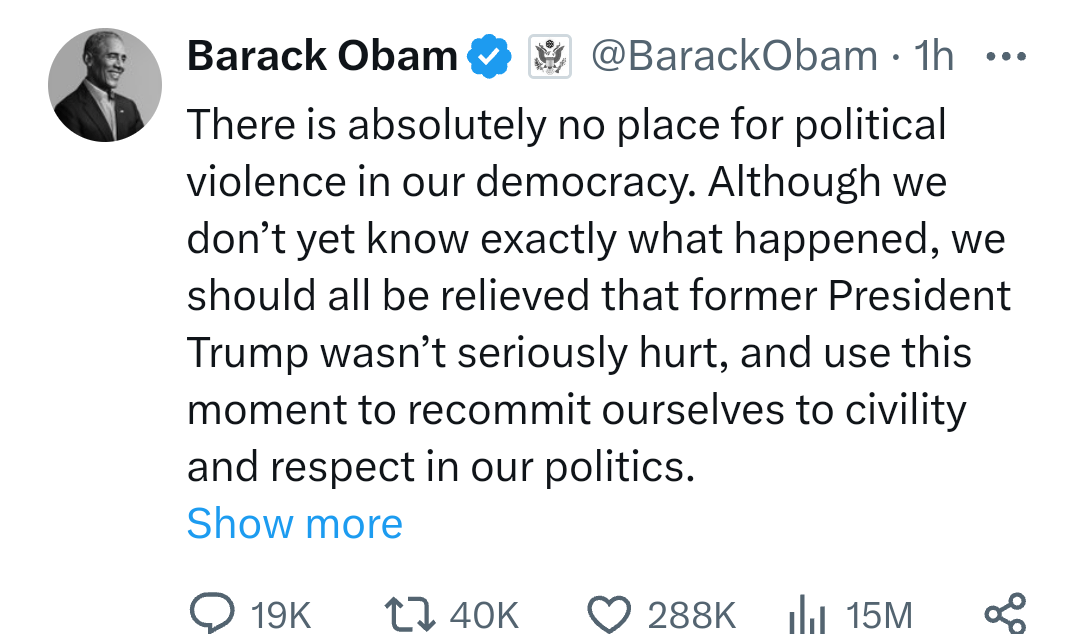Click the @BarackObam handle
This screenshot has height=634, width=1080.
click(x=734, y=57)
